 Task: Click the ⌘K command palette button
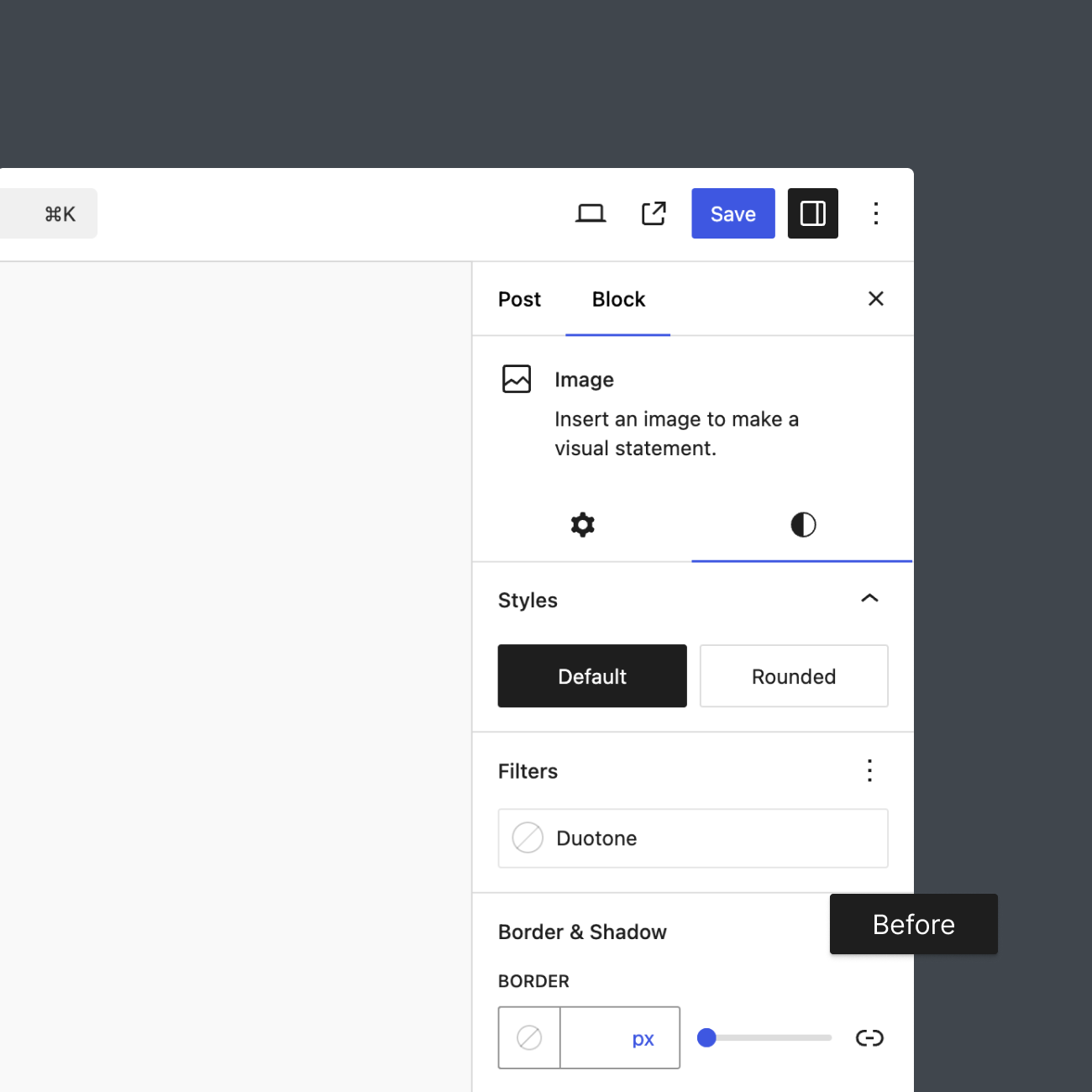(49, 213)
